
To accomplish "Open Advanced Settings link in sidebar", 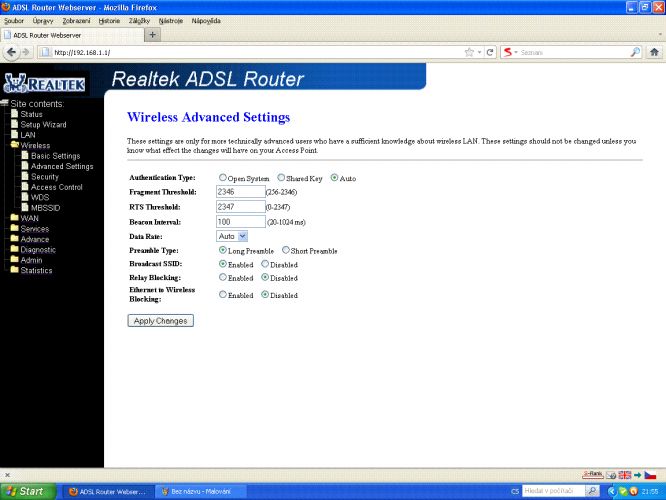I will pyautogui.click(x=62, y=166).
